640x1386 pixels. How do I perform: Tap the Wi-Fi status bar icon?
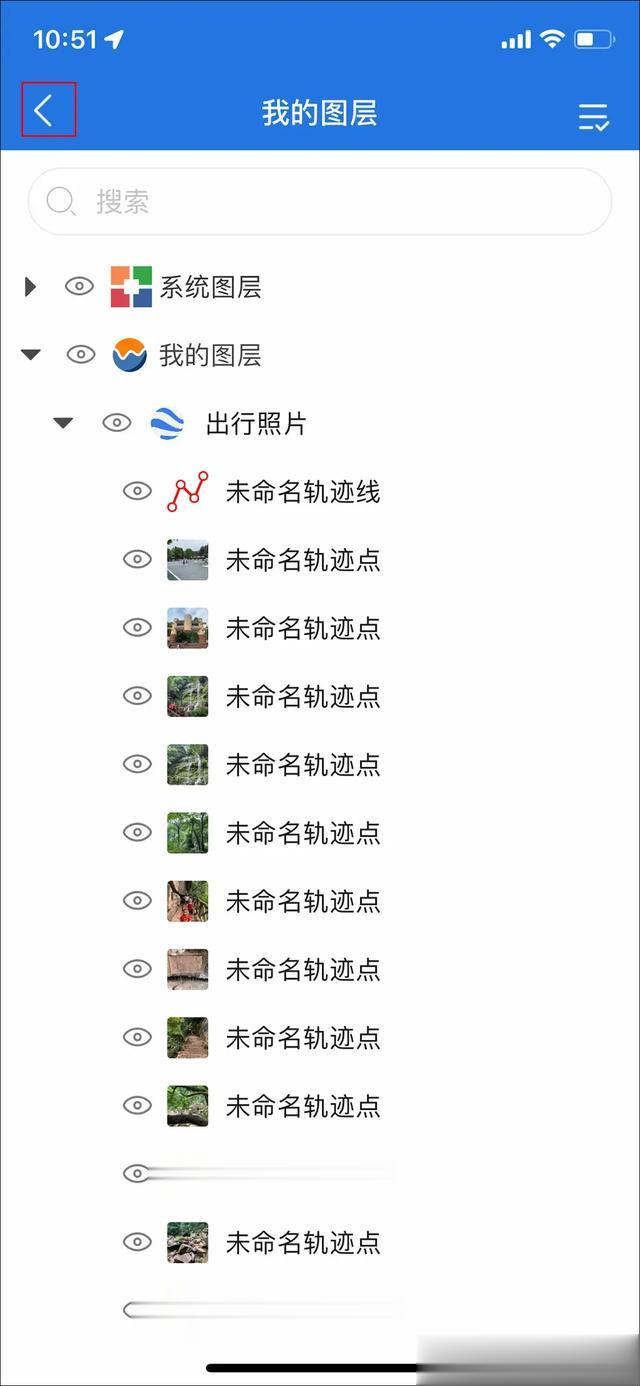pyautogui.click(x=552, y=39)
